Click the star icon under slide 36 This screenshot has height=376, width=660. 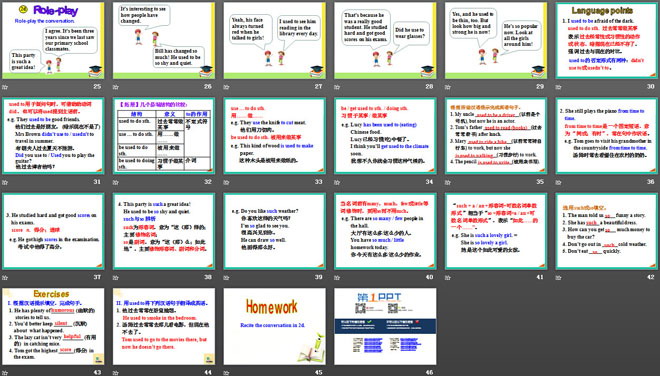(559, 182)
